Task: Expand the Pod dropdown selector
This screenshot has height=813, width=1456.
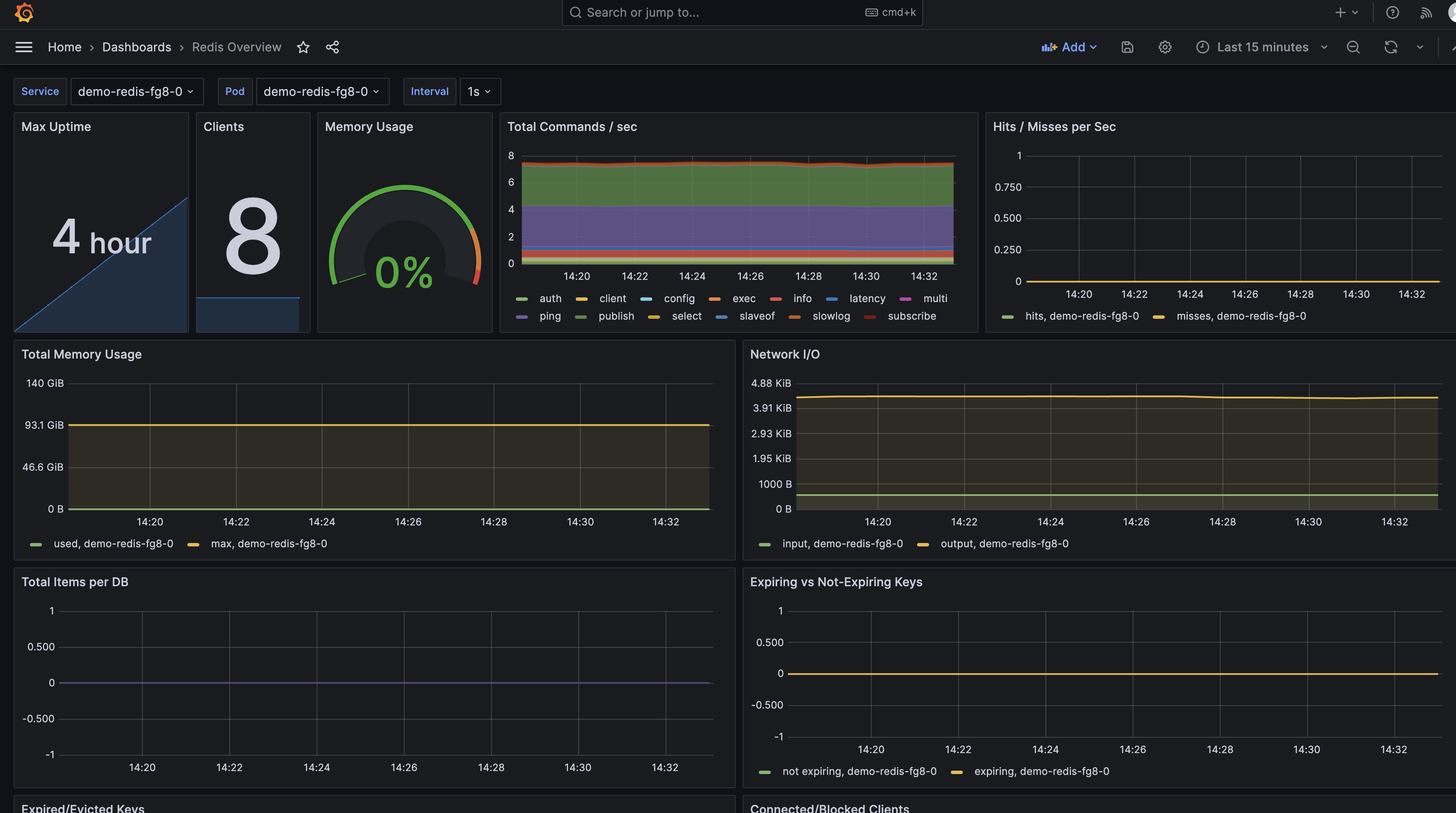Action: (x=320, y=91)
